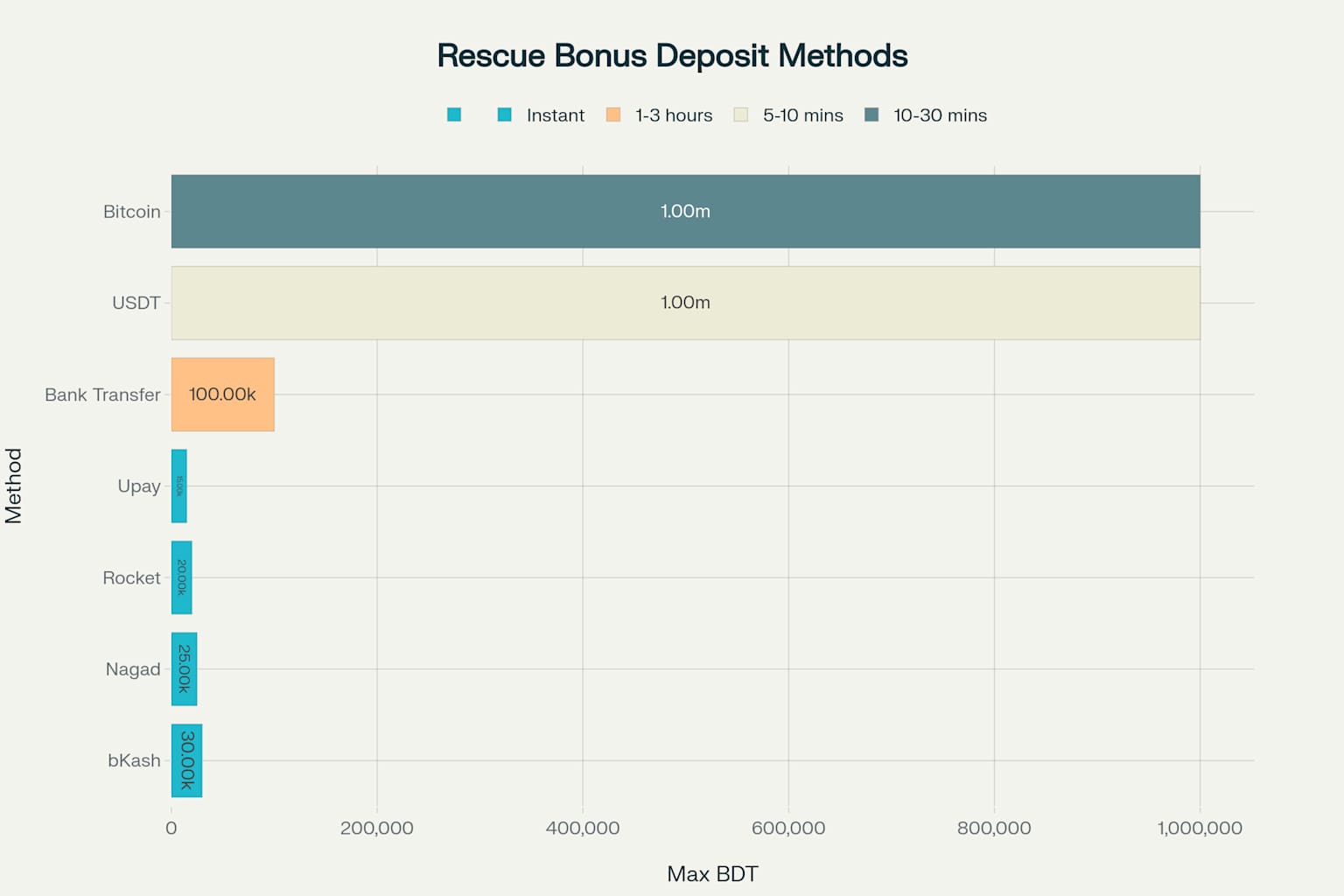Click the 600,000 x-axis tick label
This screenshot has width=1344, height=896.
coord(788,828)
